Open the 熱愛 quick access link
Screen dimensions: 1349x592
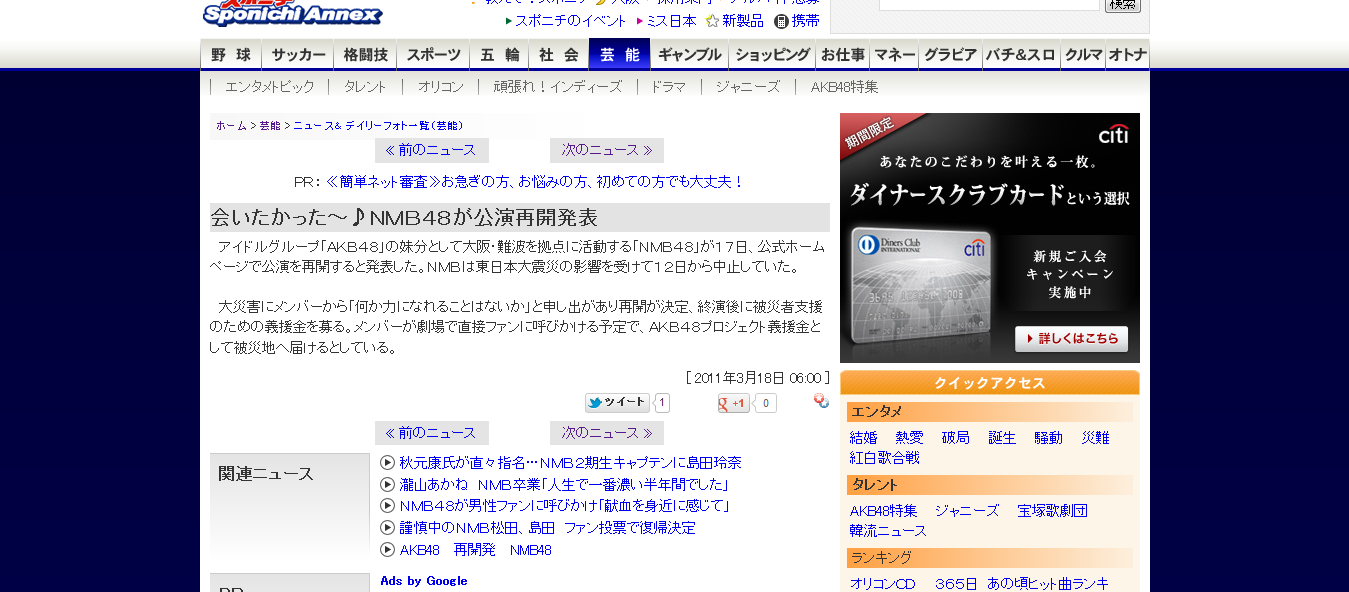tap(910, 438)
